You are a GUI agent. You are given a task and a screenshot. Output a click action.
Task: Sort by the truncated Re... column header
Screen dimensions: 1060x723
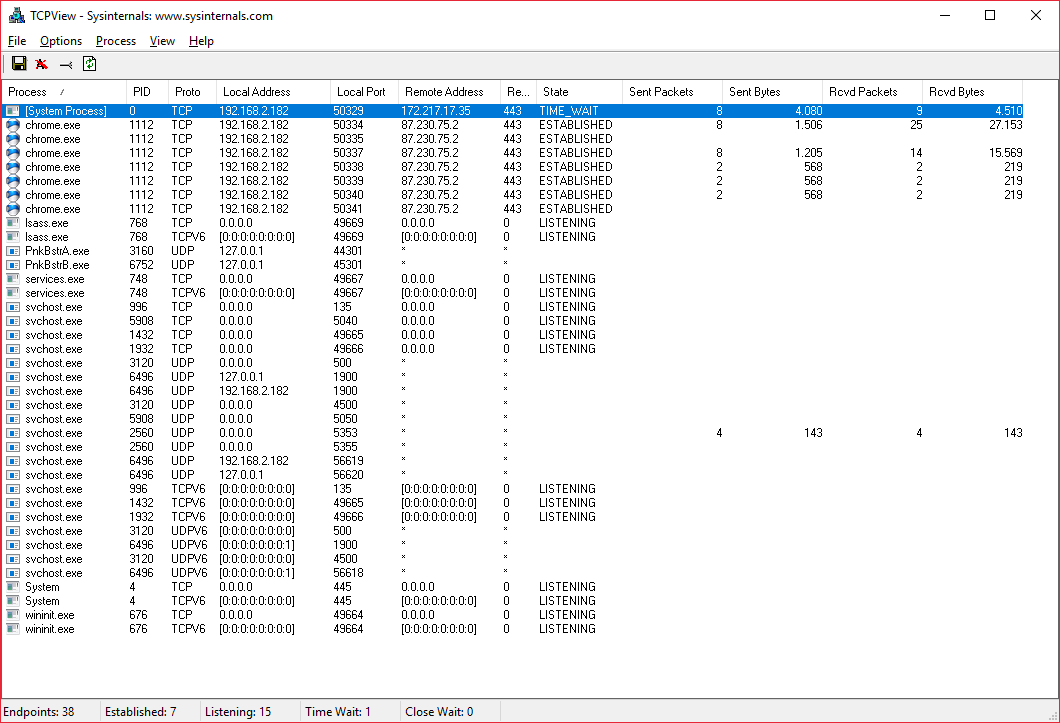coord(519,92)
